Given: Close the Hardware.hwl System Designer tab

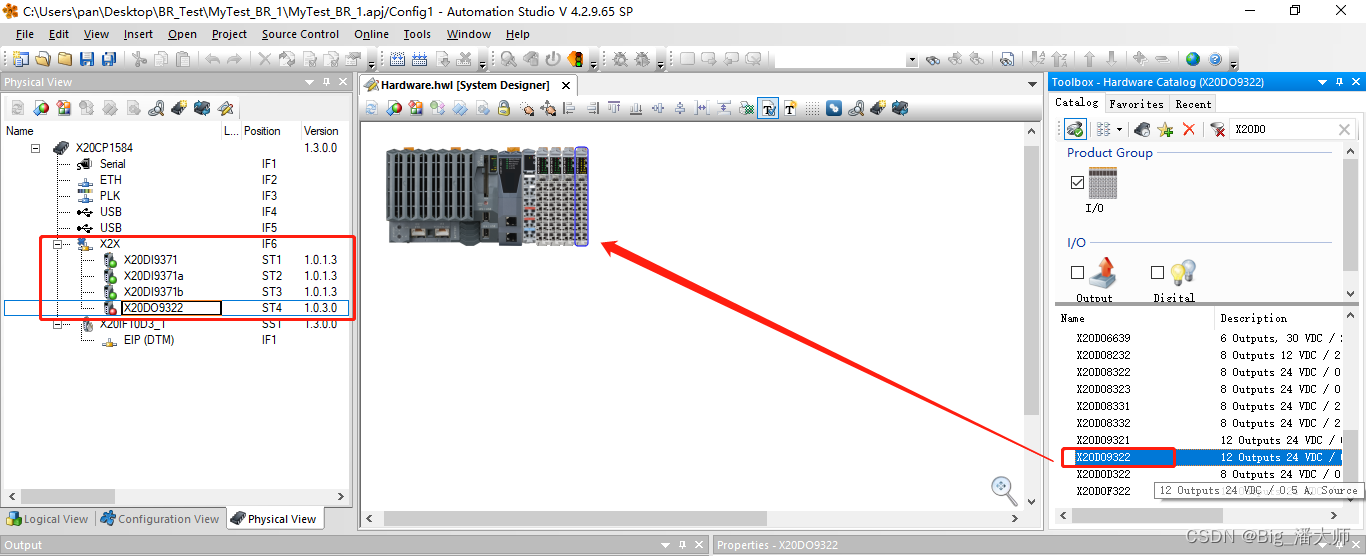Looking at the screenshot, I should pyautogui.click(x=565, y=86).
